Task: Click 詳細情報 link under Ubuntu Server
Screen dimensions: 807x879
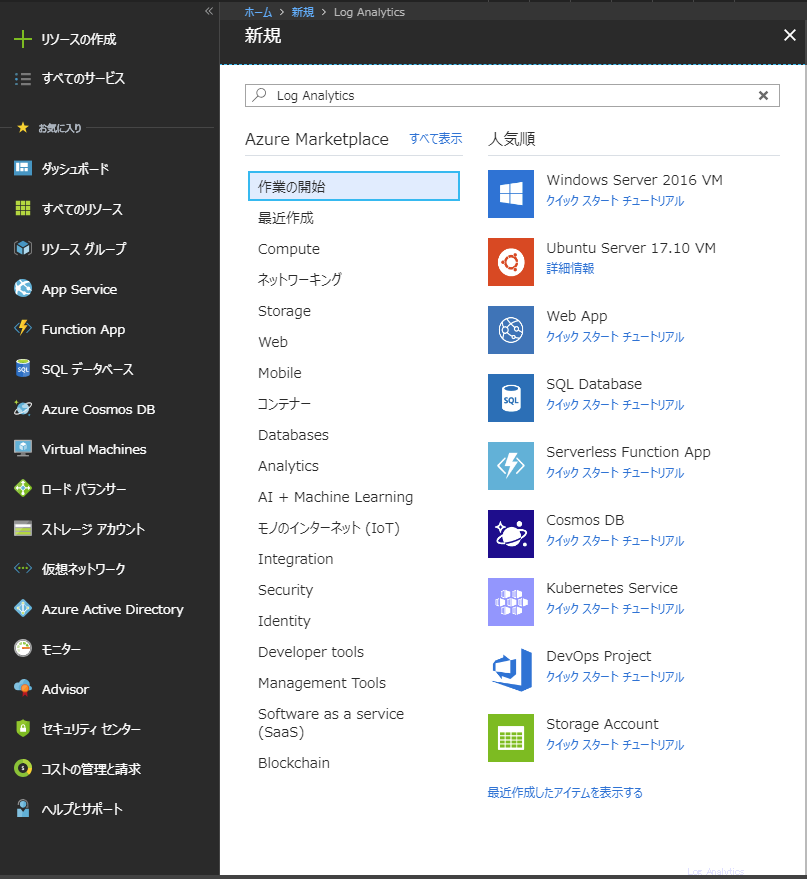Action: [x=570, y=269]
